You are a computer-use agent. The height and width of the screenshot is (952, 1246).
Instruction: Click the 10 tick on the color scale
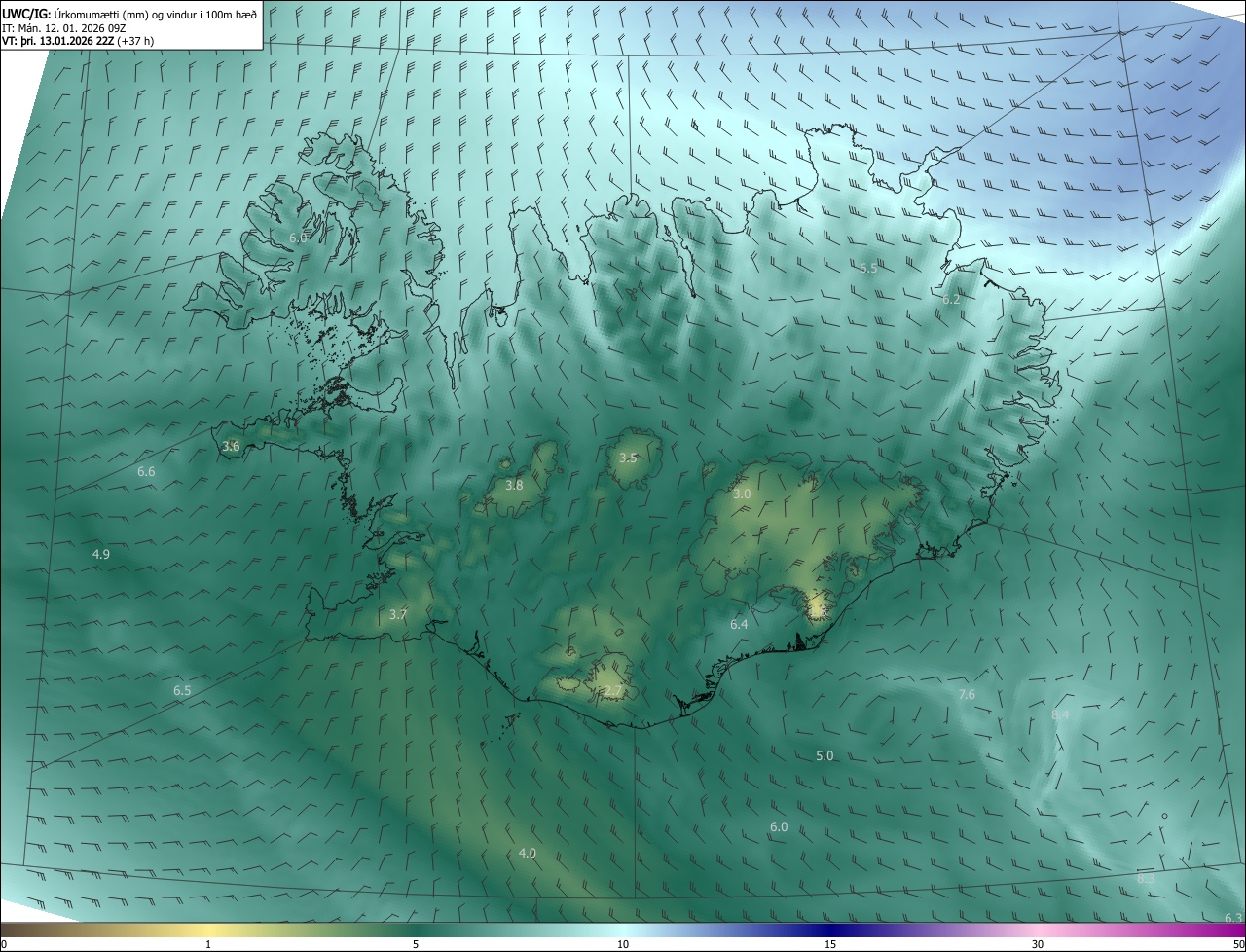(x=623, y=944)
